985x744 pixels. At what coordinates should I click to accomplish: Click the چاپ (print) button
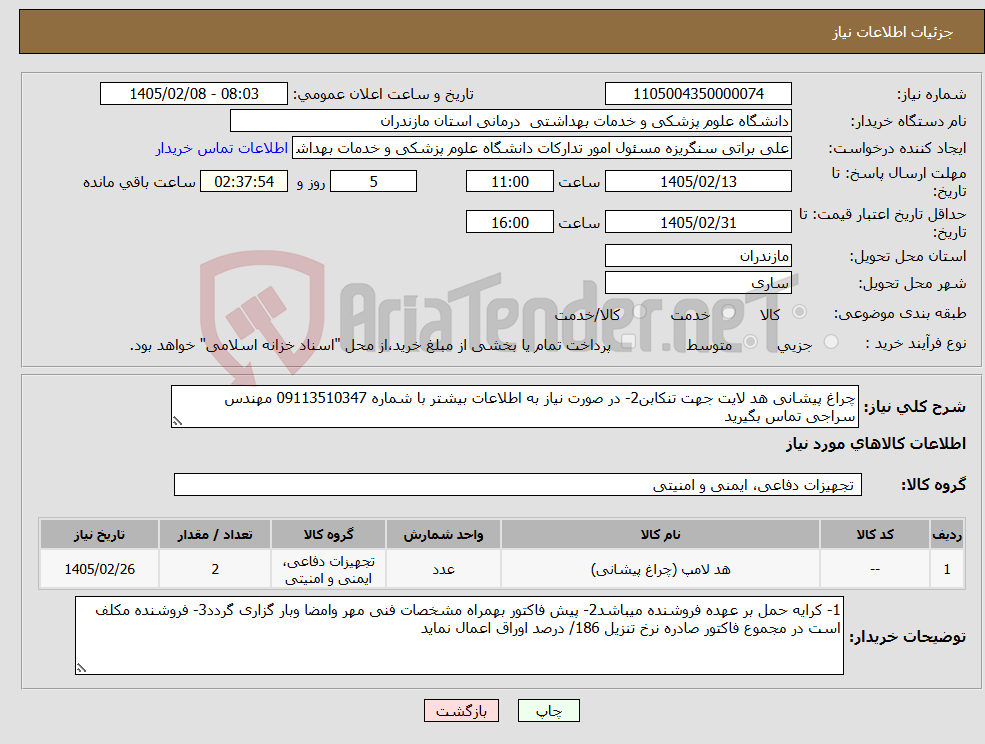(x=548, y=711)
